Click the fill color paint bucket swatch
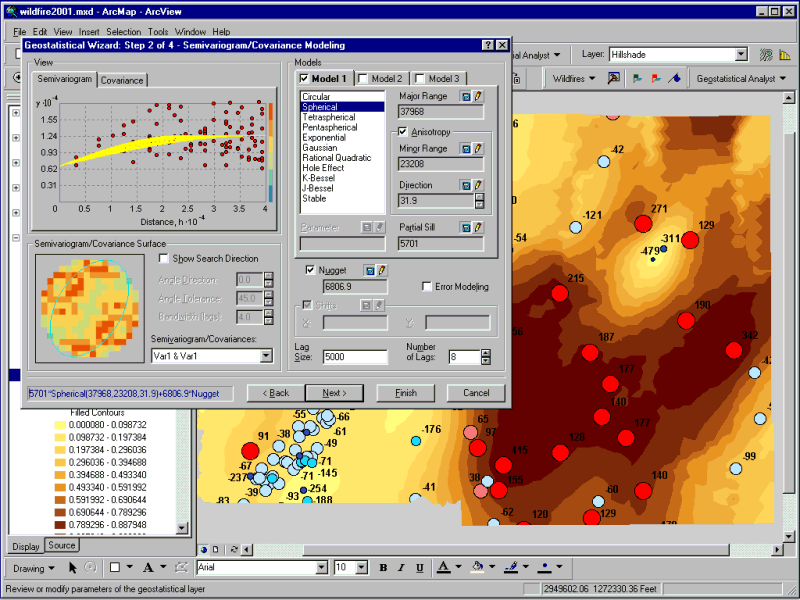The width and height of the screenshot is (800, 600). tap(478, 567)
